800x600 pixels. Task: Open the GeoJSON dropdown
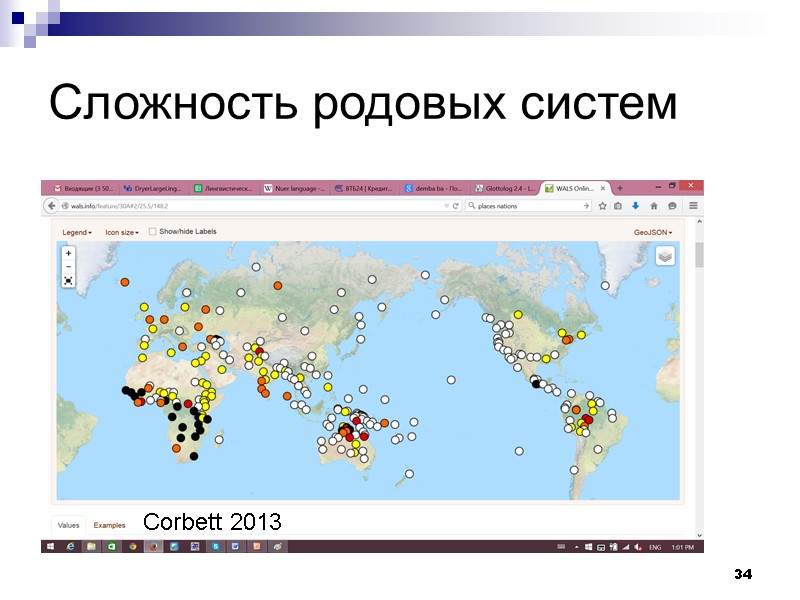click(653, 232)
